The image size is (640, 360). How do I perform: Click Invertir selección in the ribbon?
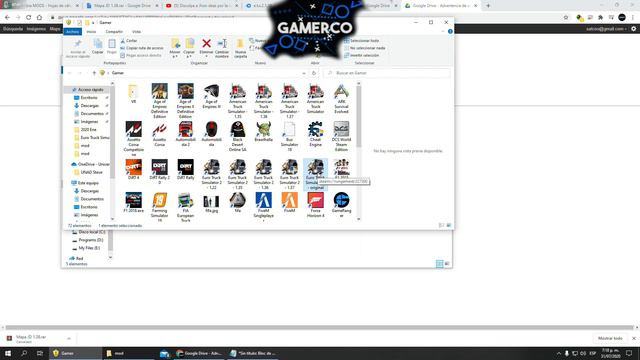(362, 56)
